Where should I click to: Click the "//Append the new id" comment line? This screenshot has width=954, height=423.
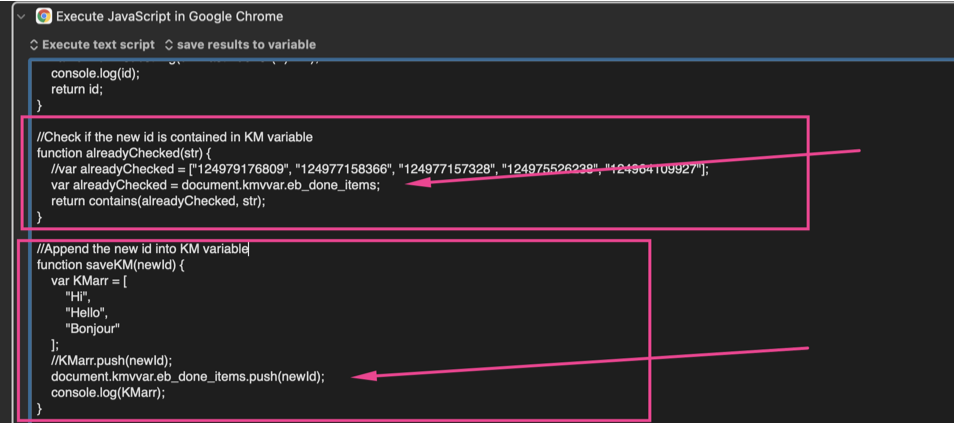pos(142,249)
